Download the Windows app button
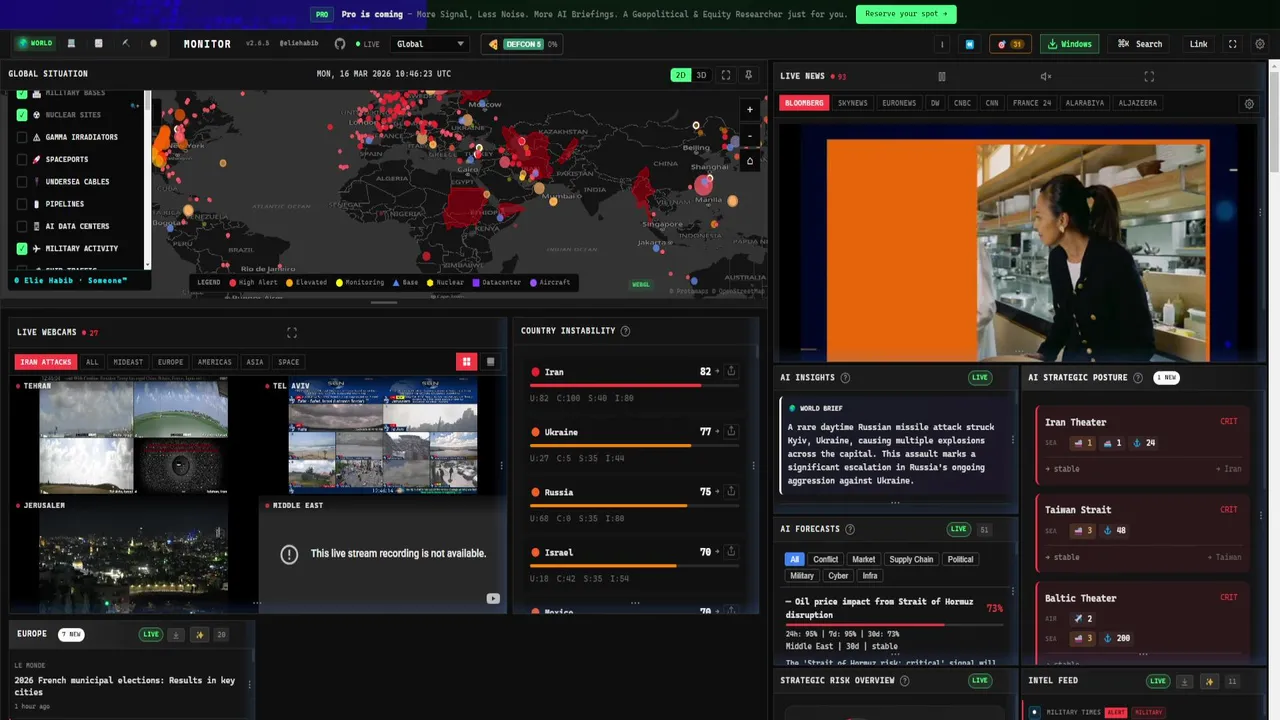1280x720 pixels. click(x=1070, y=44)
